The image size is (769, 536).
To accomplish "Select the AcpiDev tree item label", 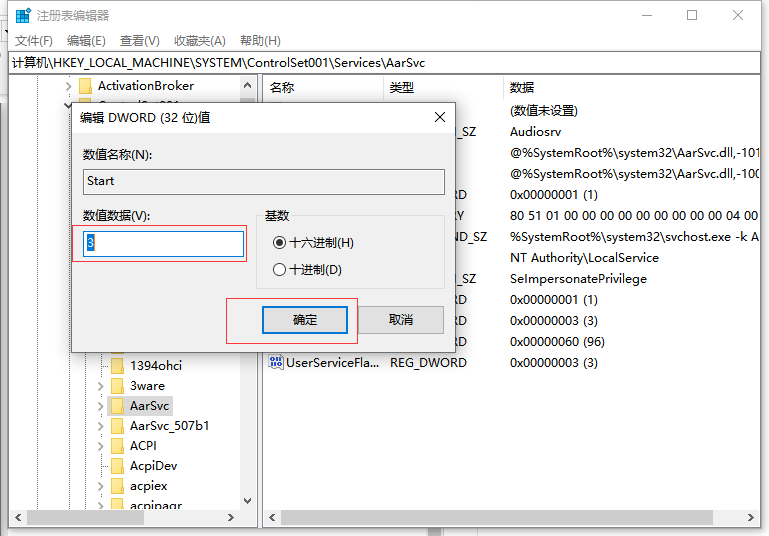I will (154, 466).
